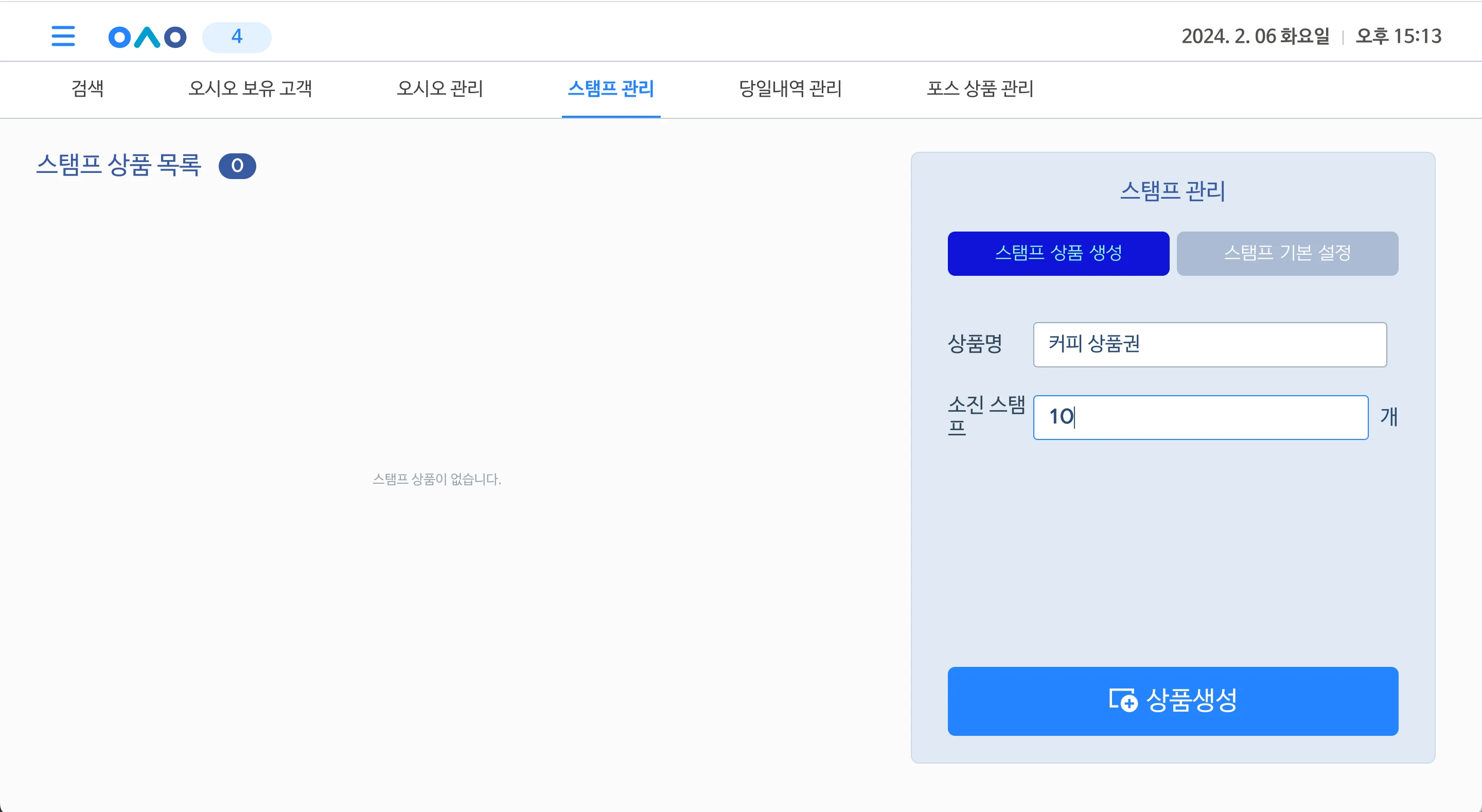
Task: Click the 상품생성 button label
Action: 1191,700
